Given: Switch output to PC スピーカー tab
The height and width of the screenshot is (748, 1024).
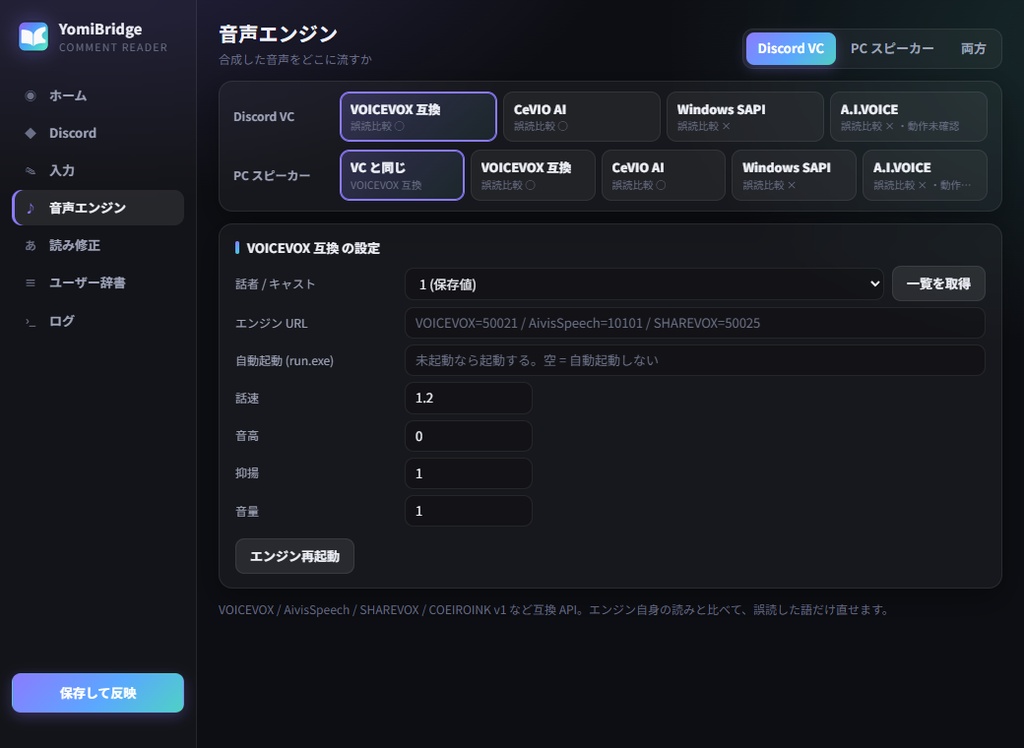Looking at the screenshot, I should click(891, 48).
